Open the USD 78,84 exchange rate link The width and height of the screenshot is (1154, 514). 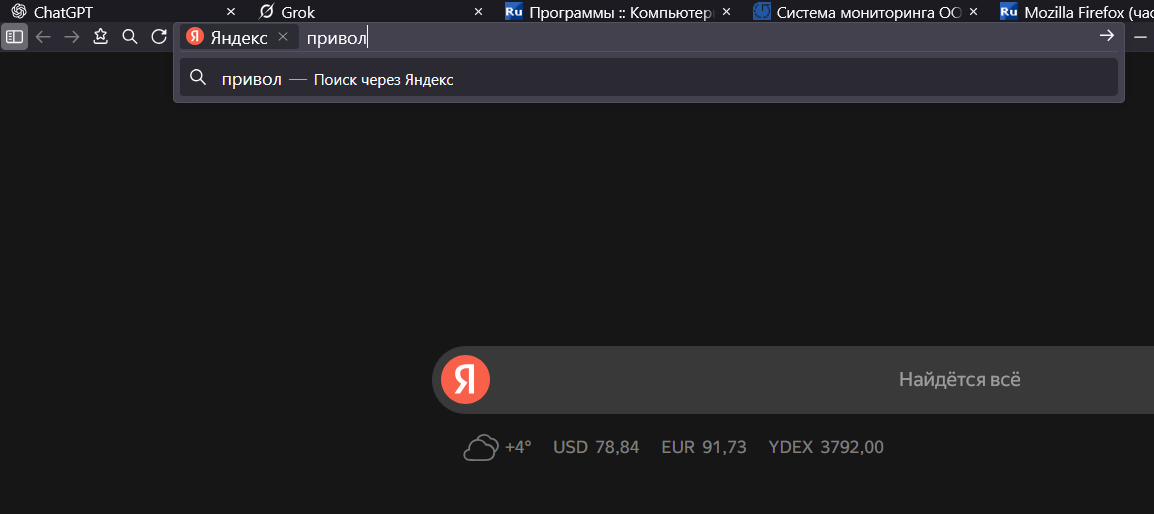(596, 447)
